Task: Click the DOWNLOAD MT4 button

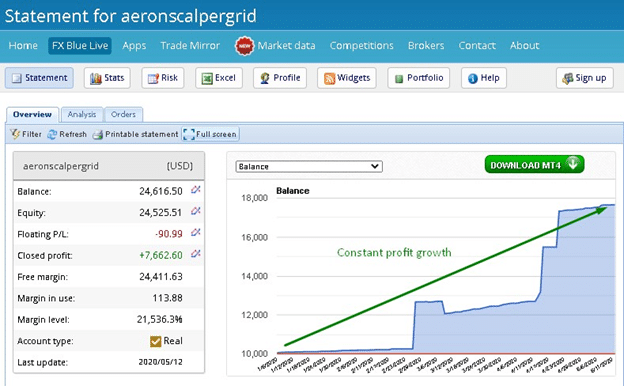Action: (x=534, y=164)
